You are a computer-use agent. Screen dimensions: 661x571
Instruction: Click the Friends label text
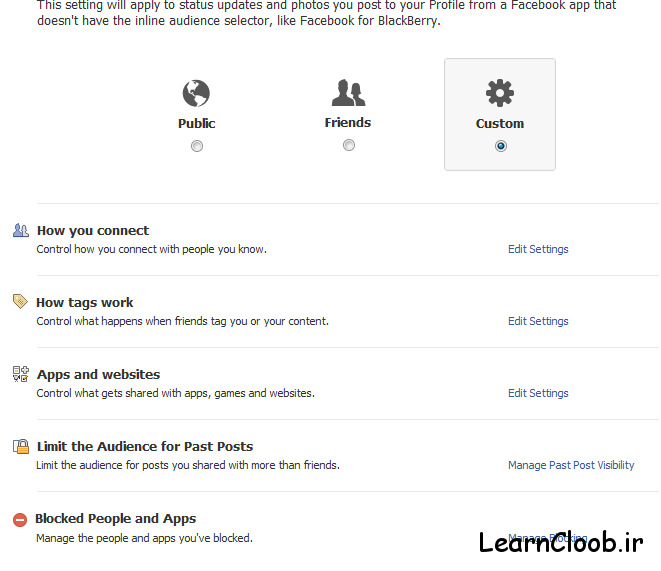[x=348, y=123]
